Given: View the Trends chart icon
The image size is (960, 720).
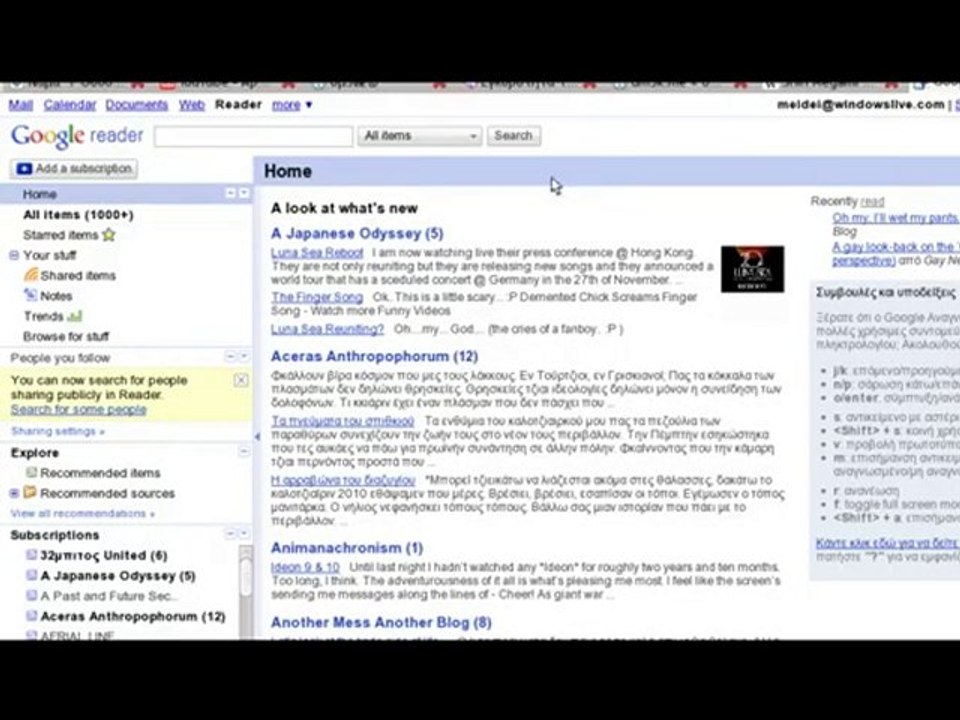Looking at the screenshot, I should click(75, 316).
